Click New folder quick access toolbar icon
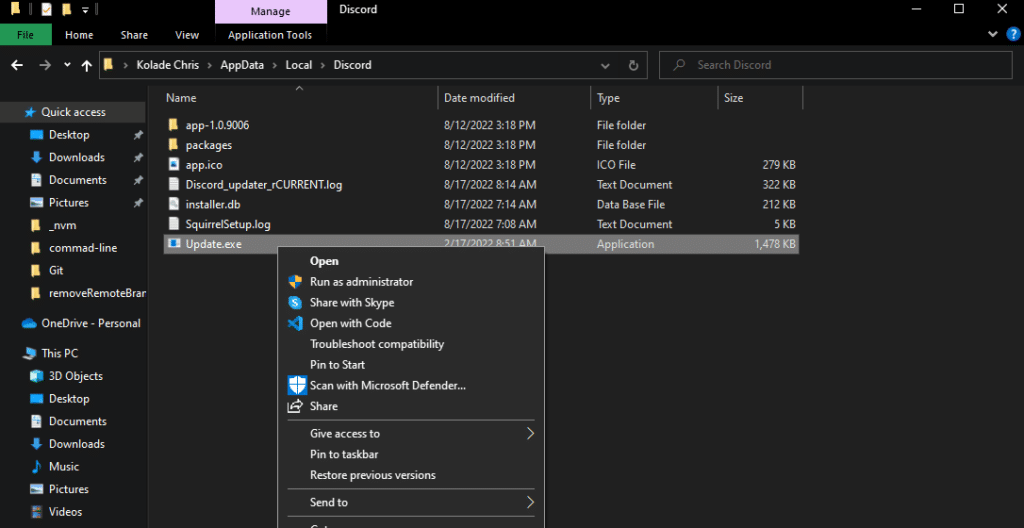This screenshot has height=528, width=1024. 66,9
